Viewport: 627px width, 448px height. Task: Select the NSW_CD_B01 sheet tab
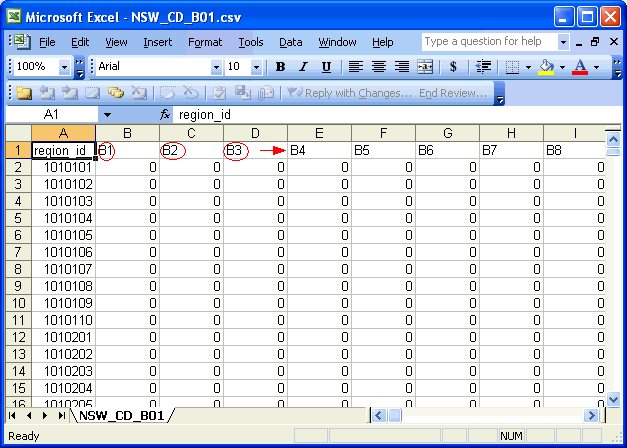pyautogui.click(x=120, y=414)
